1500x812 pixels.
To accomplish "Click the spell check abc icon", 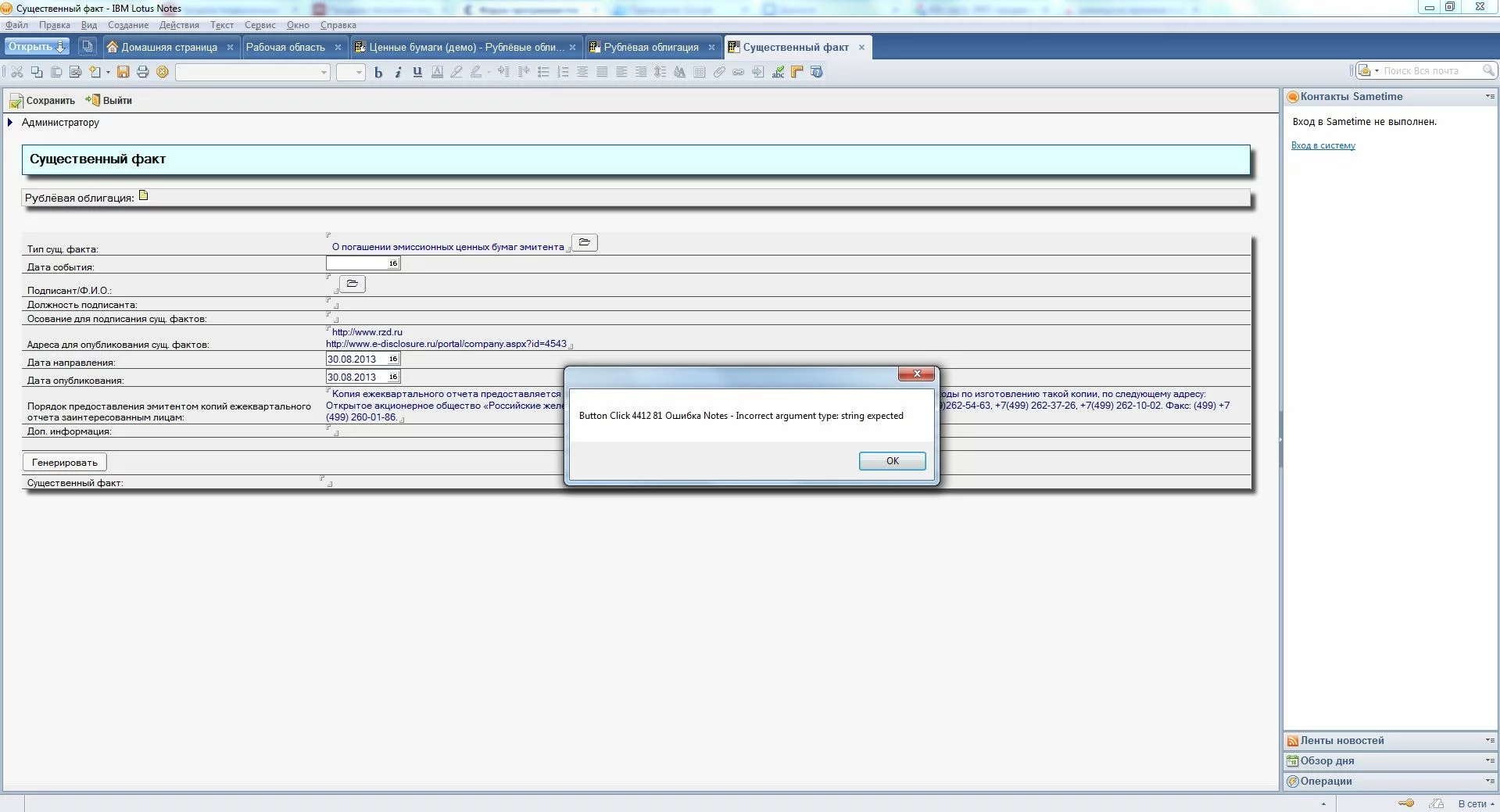I will click(x=778, y=72).
